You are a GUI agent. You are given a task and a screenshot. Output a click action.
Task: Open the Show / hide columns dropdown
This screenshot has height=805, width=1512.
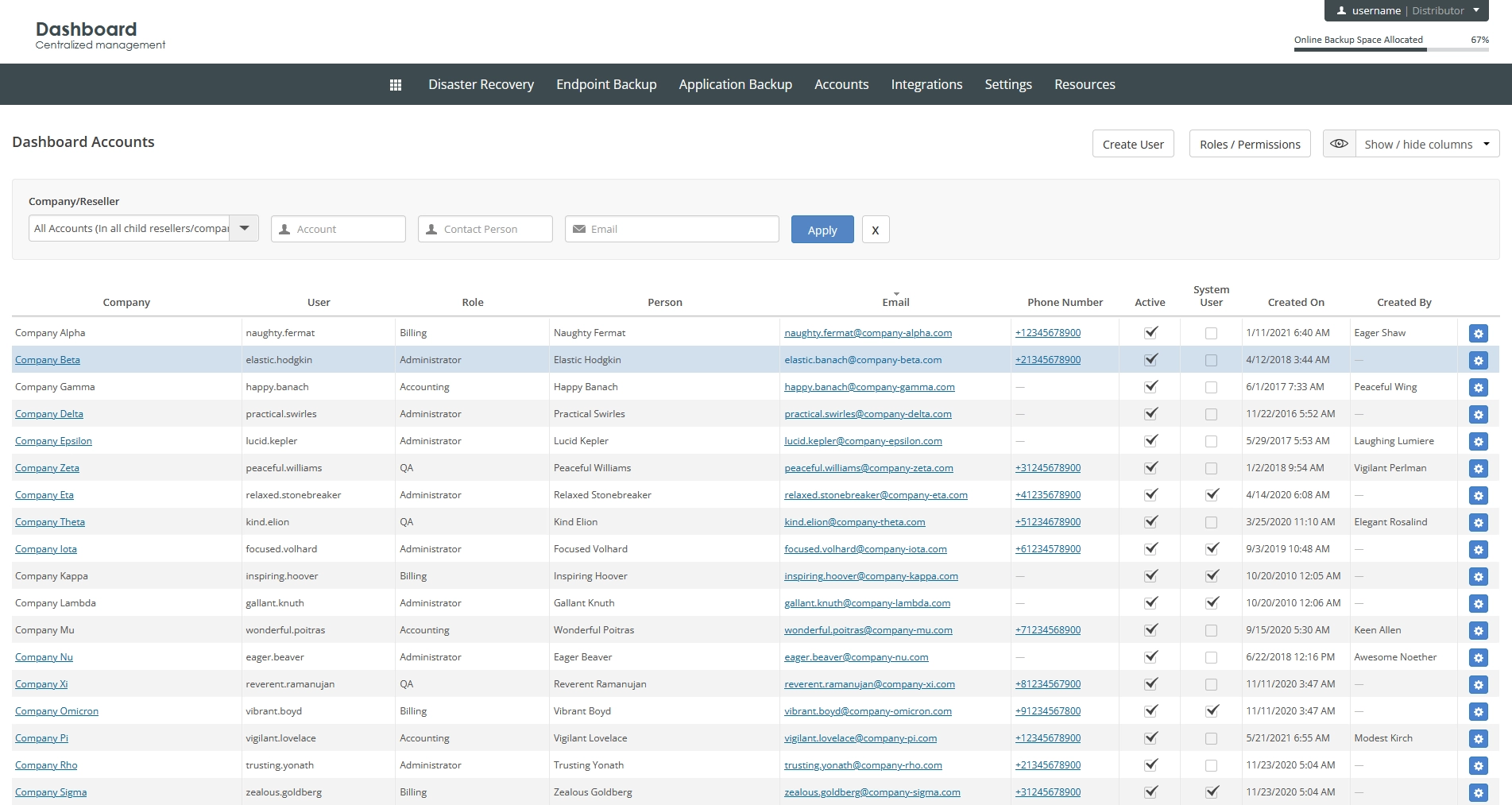[x=1427, y=144]
